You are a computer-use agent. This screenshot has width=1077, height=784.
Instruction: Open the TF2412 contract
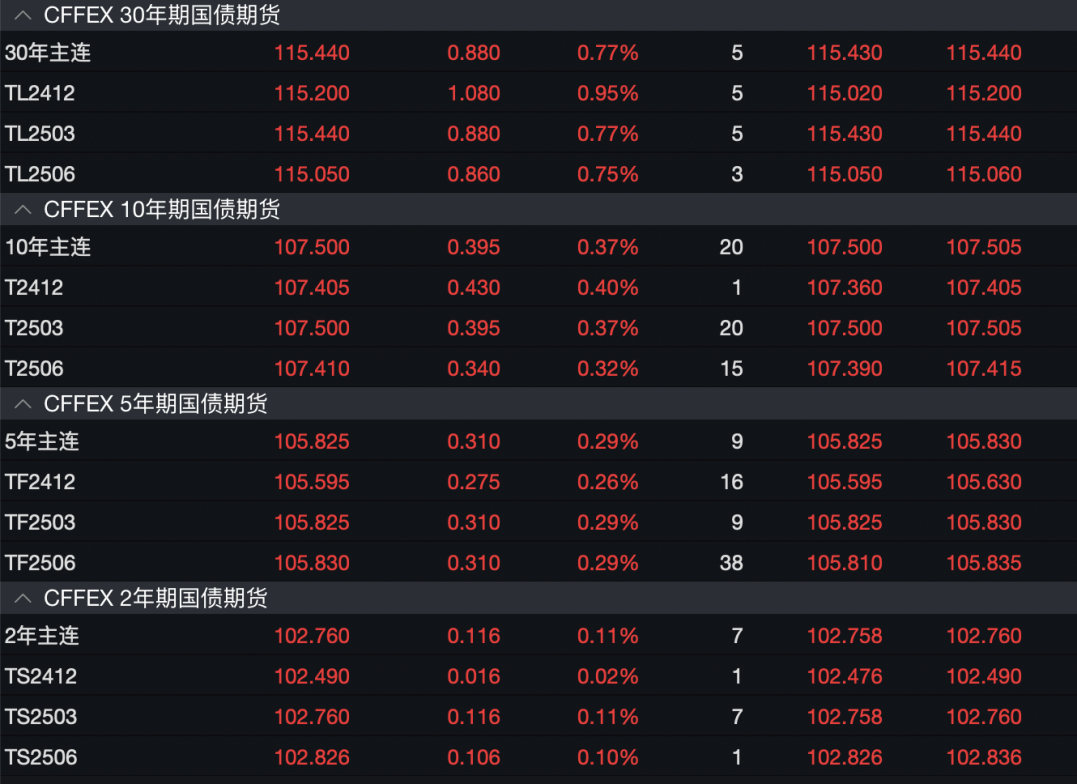coord(40,482)
